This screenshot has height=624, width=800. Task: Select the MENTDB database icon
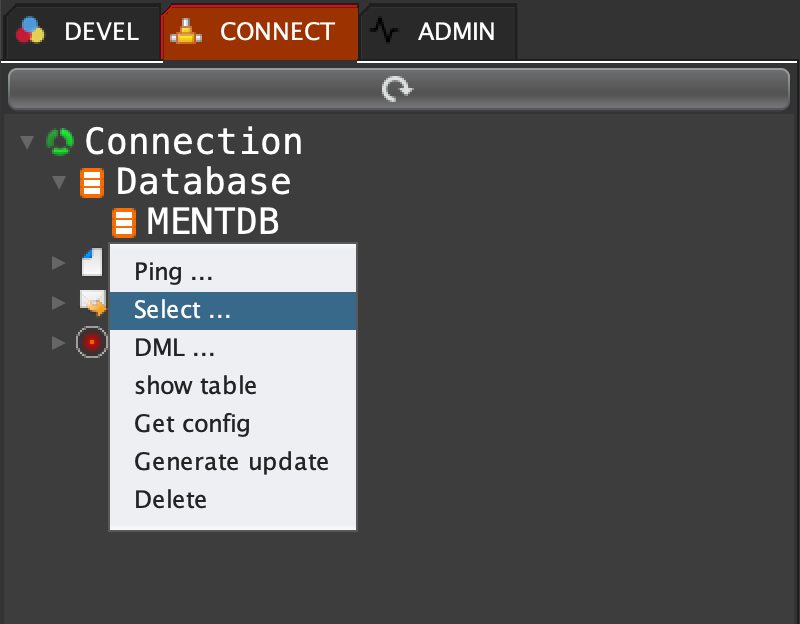click(x=124, y=223)
